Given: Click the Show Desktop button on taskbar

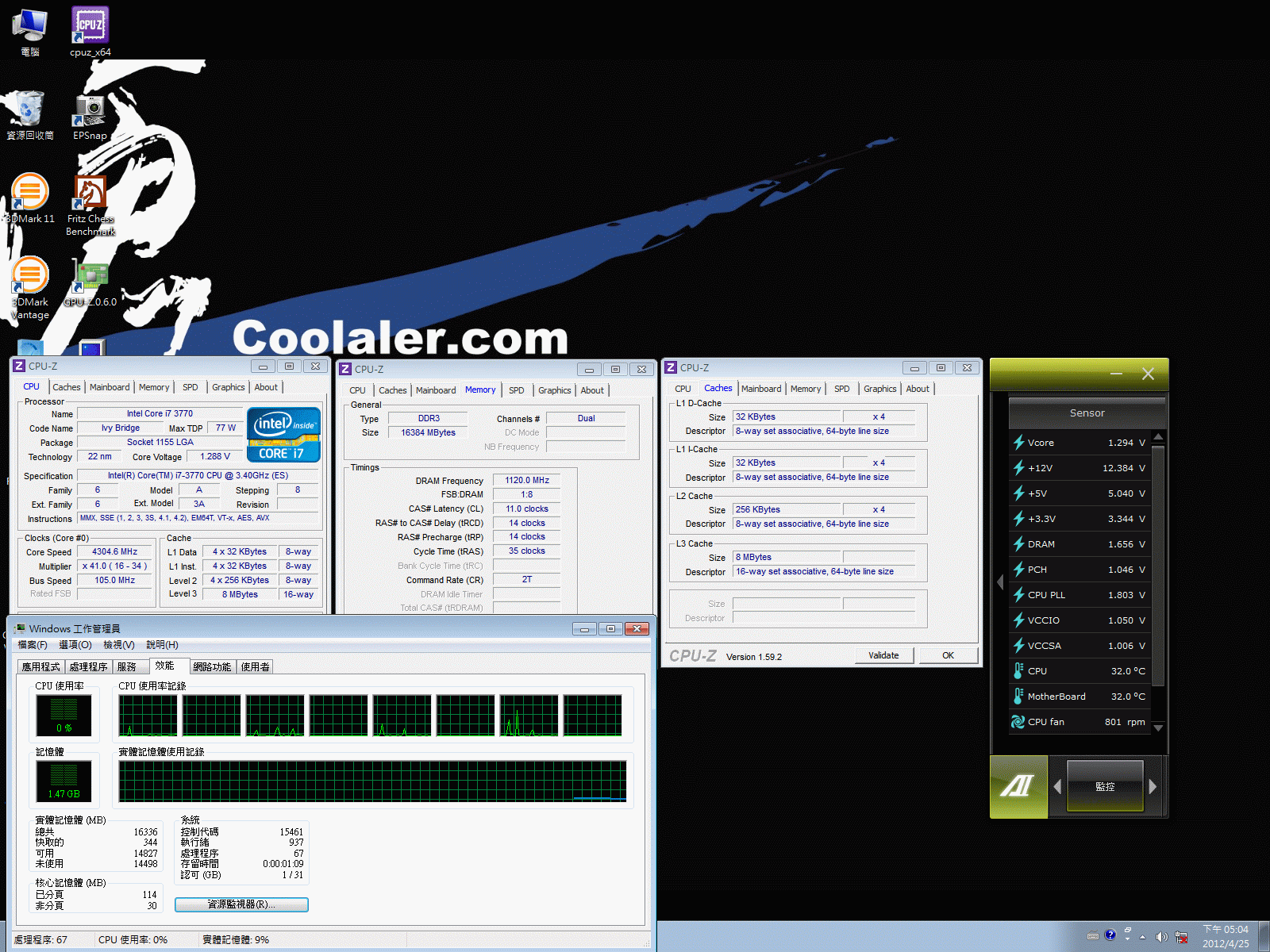Looking at the screenshot, I should coord(1264,936).
